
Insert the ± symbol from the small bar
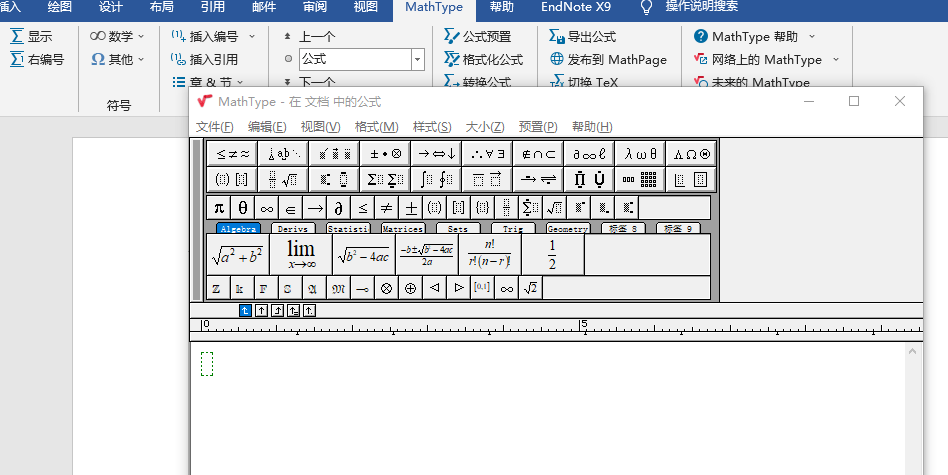pos(411,208)
